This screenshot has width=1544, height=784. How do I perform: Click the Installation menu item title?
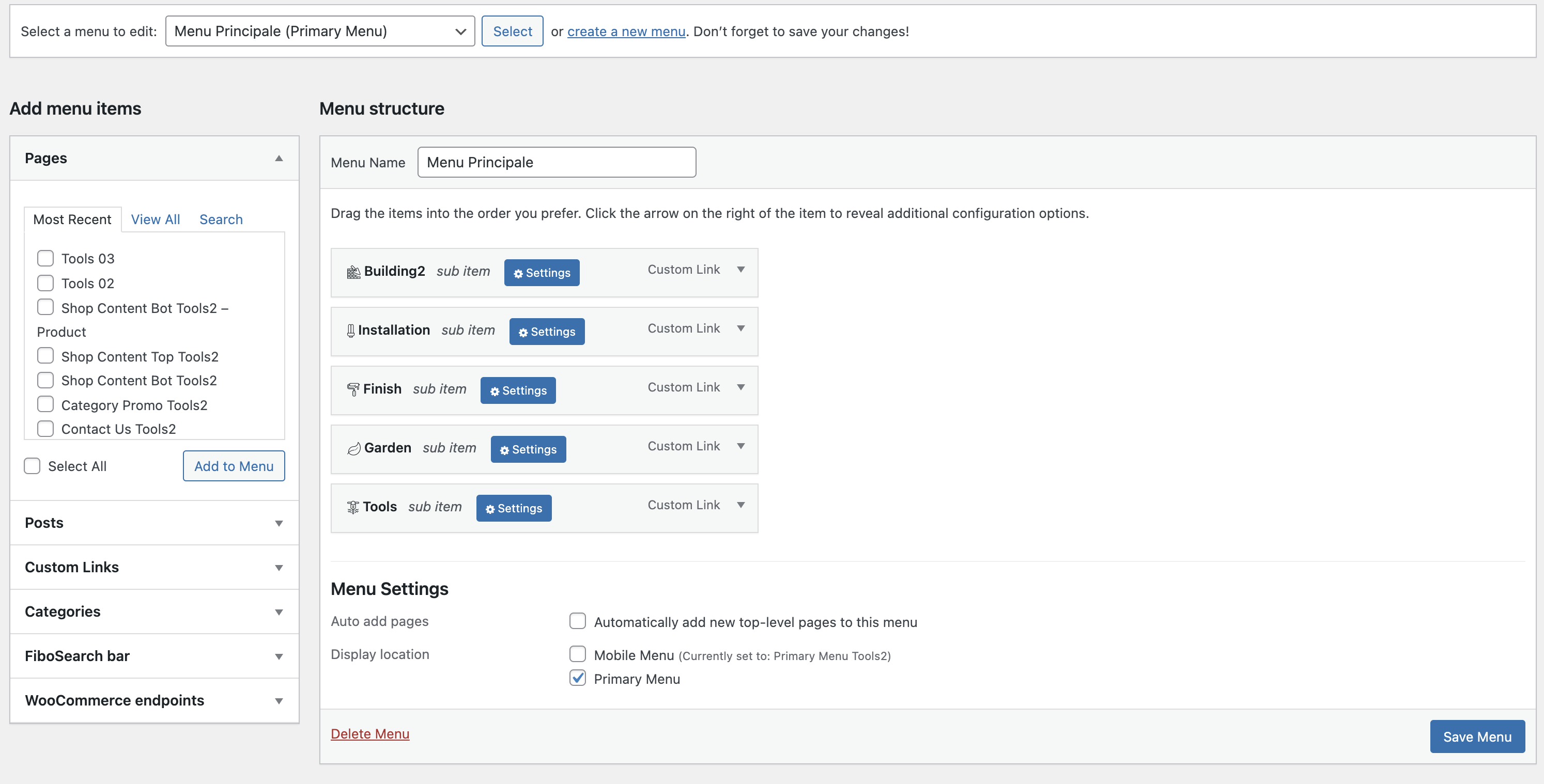[394, 330]
